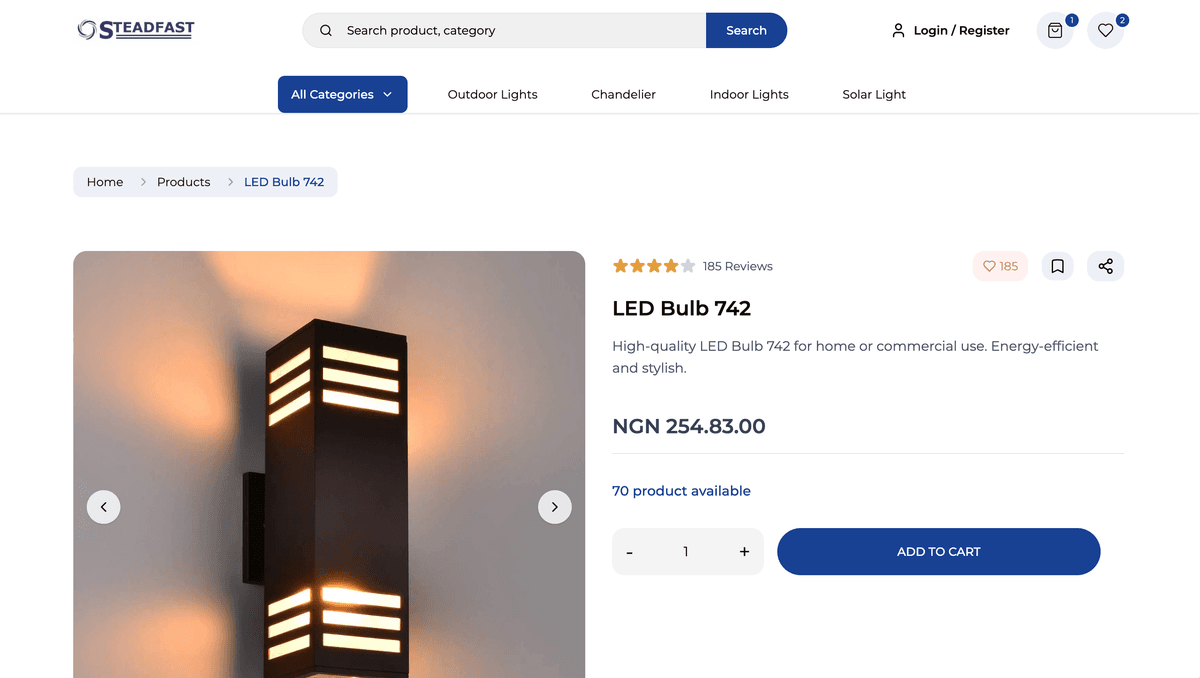Go to the Chandelier category
This screenshot has height=678, width=1200.
(623, 94)
